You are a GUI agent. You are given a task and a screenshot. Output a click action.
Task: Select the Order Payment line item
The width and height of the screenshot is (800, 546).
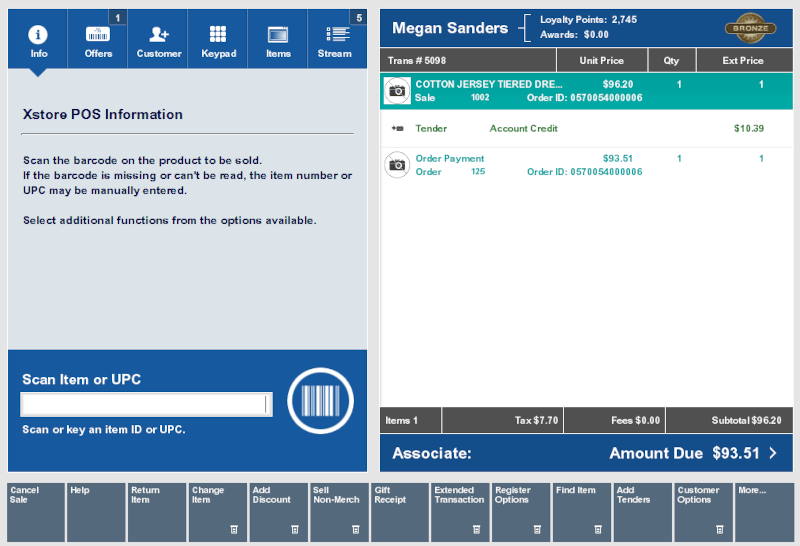[586, 165]
